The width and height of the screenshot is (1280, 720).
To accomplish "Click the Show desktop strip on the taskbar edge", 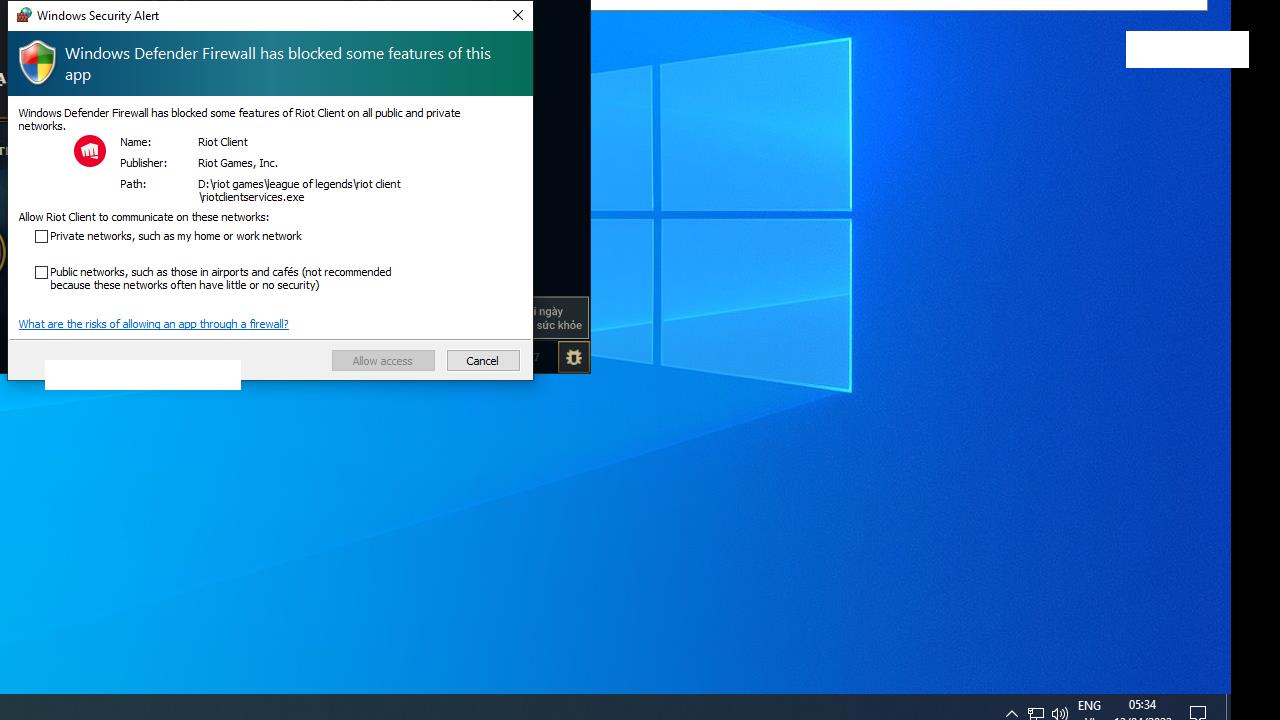I will [x=1228, y=708].
